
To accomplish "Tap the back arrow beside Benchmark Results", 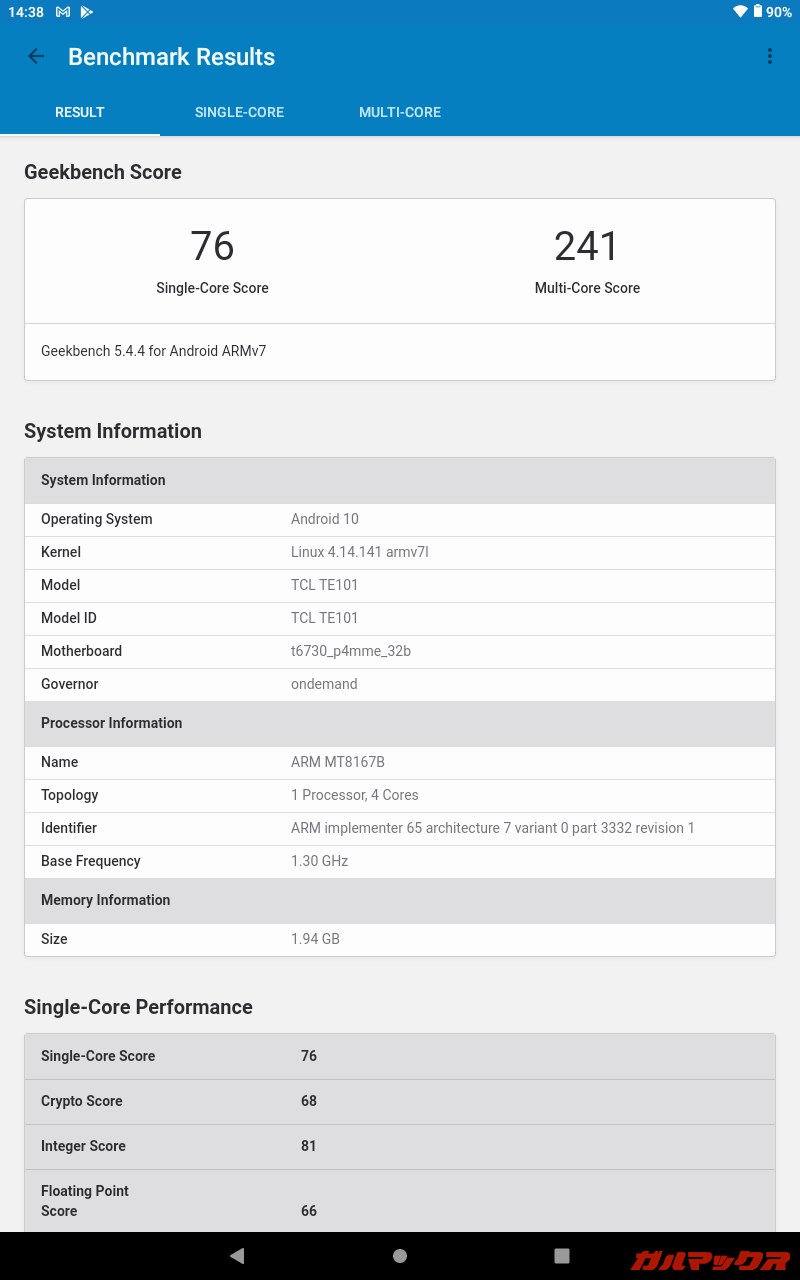I will [36, 56].
